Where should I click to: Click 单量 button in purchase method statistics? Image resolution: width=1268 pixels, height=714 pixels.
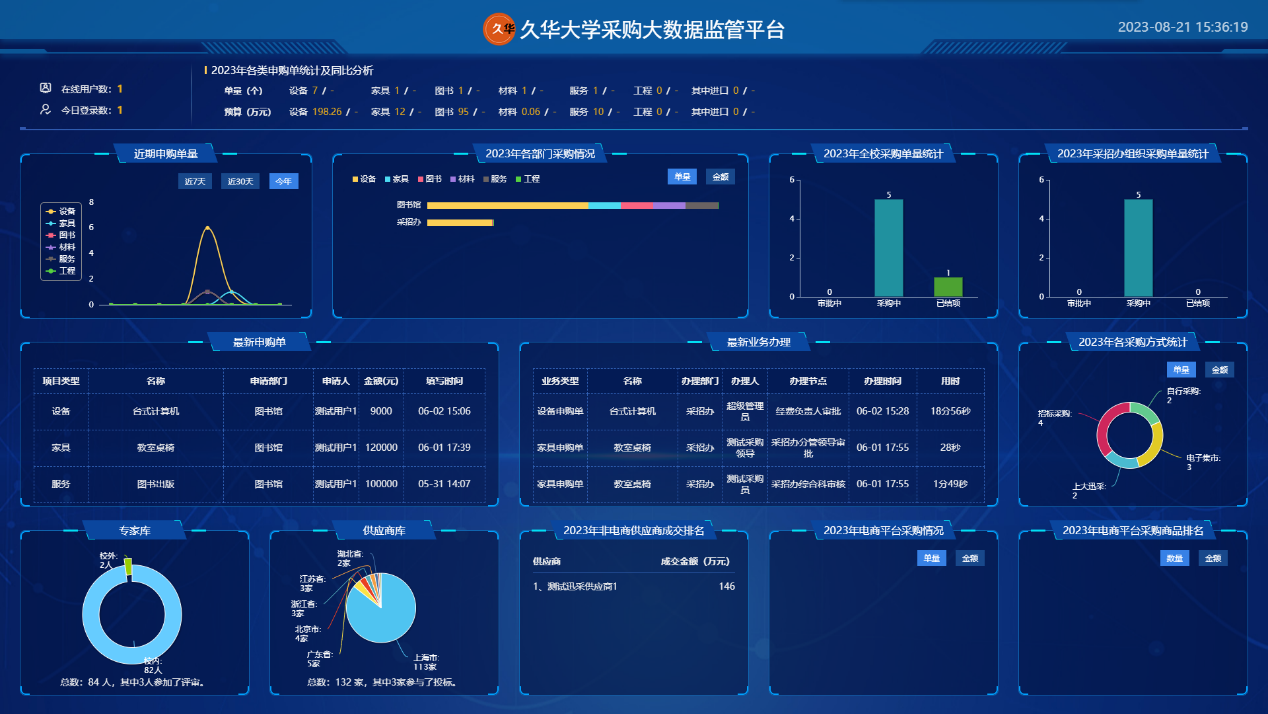(x=1182, y=370)
